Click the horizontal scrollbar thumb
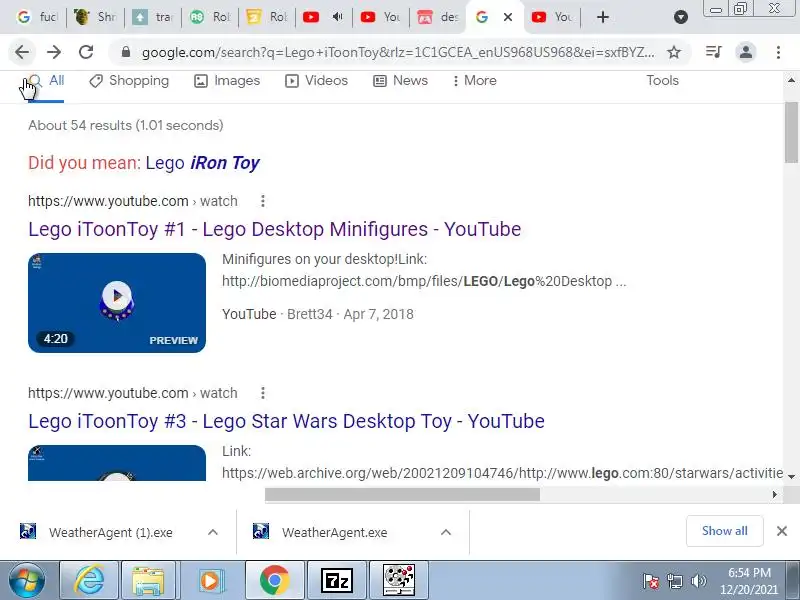 click(x=402, y=494)
